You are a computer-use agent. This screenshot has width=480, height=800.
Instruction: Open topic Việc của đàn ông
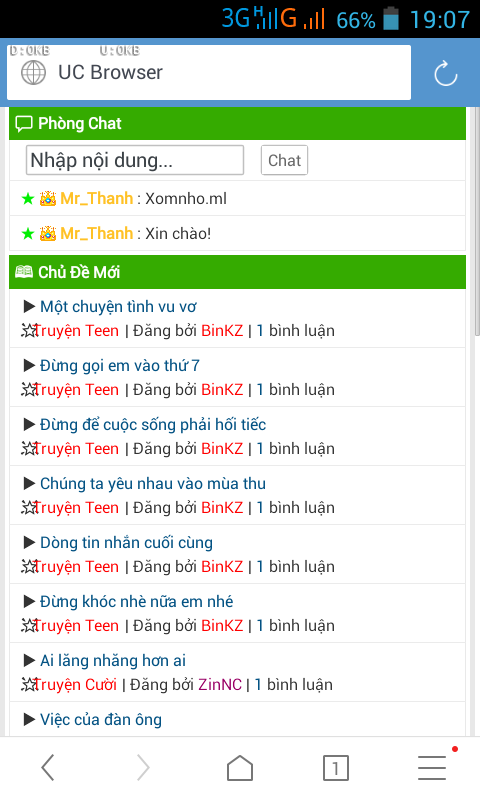click(x=100, y=720)
